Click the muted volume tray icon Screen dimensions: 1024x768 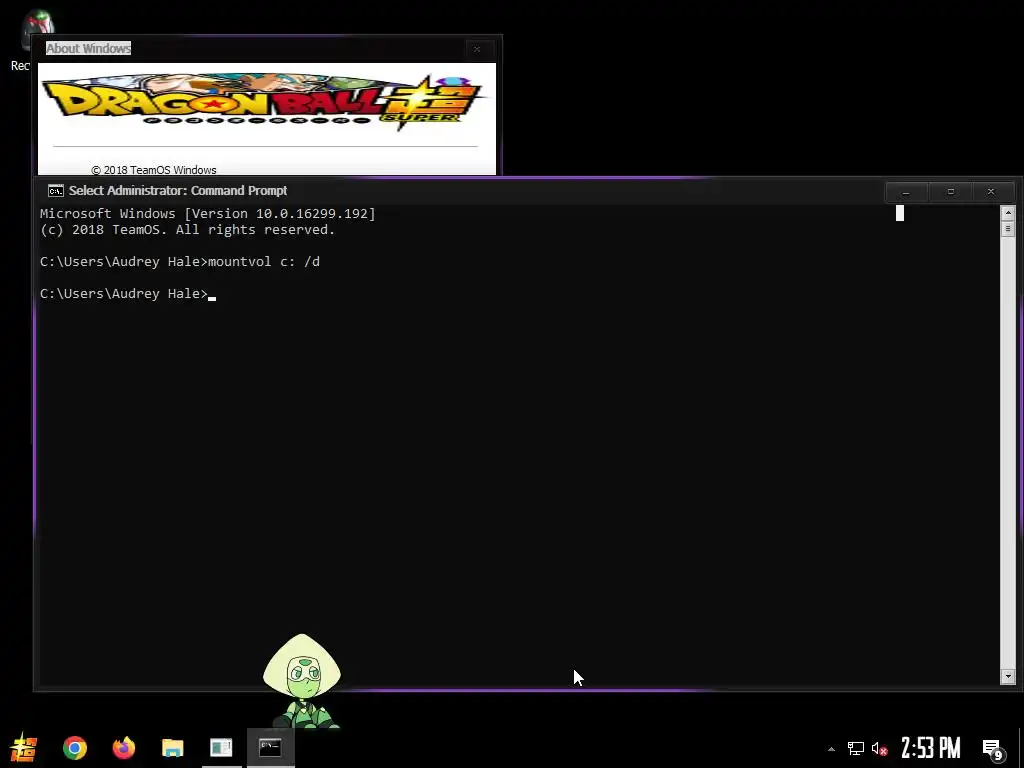[879, 748]
